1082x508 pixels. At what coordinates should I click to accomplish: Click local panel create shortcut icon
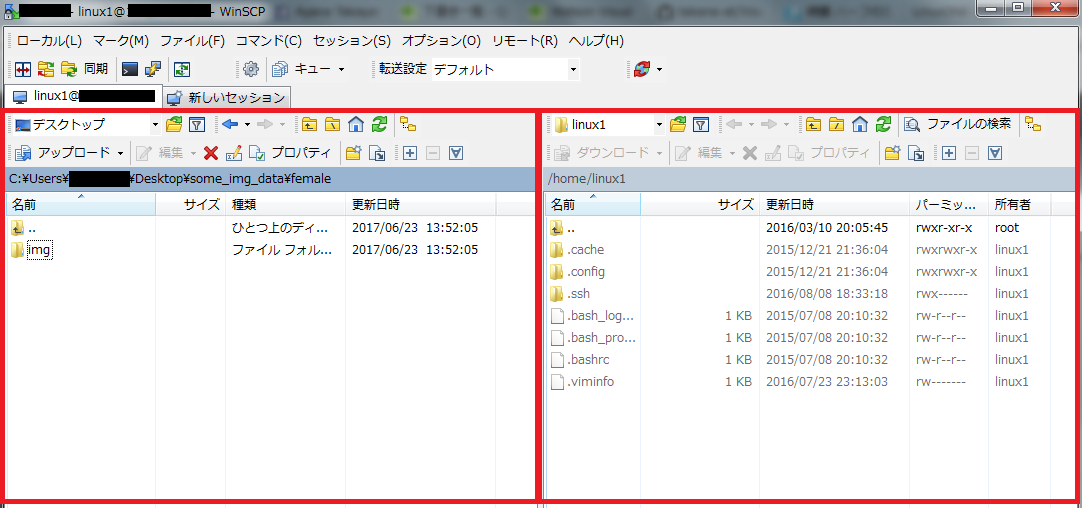point(377,153)
